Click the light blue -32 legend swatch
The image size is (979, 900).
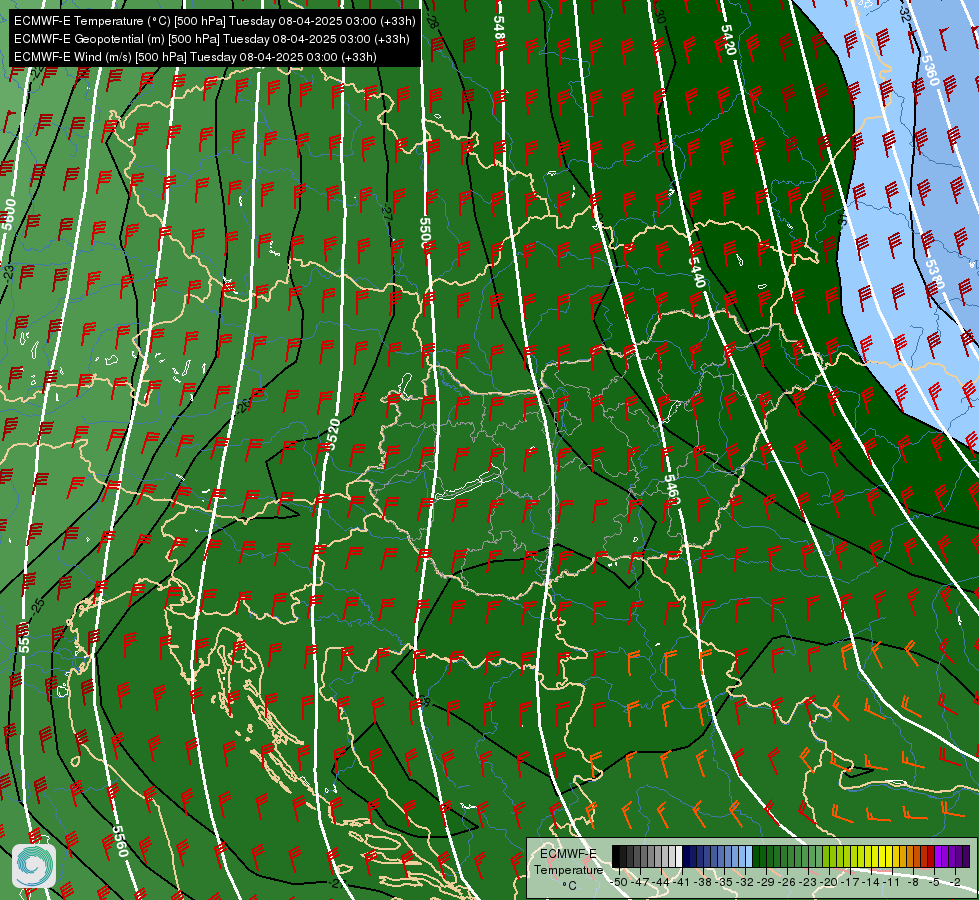(x=749, y=856)
